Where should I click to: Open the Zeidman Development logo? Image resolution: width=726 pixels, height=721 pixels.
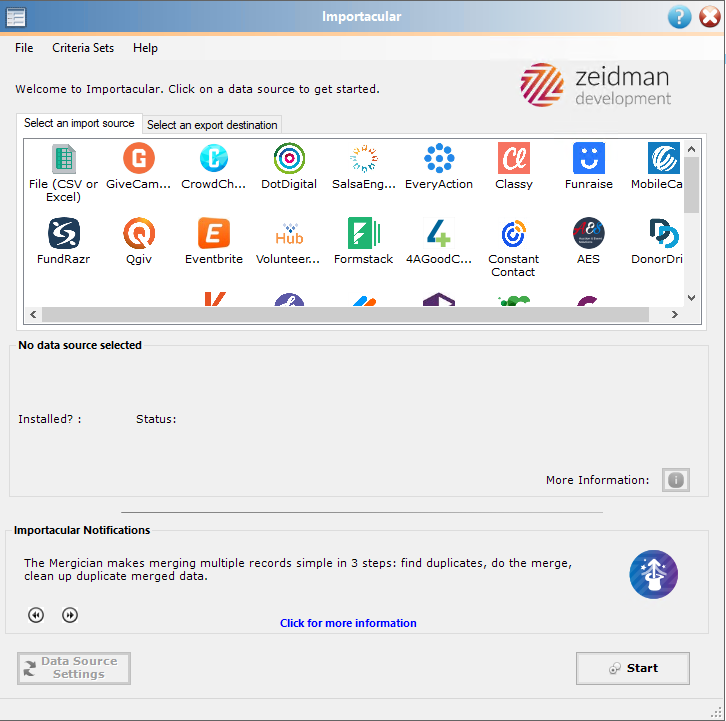(x=596, y=86)
